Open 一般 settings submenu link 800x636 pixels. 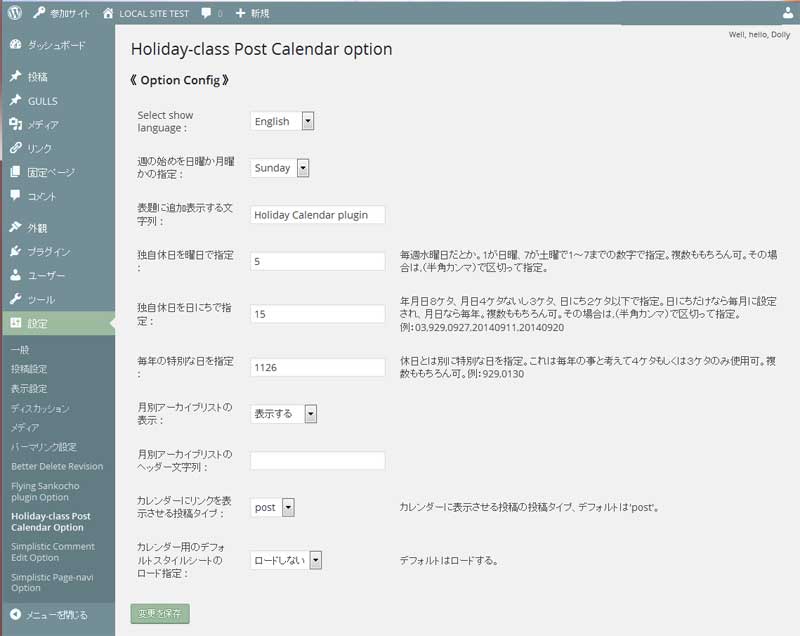tap(20, 350)
